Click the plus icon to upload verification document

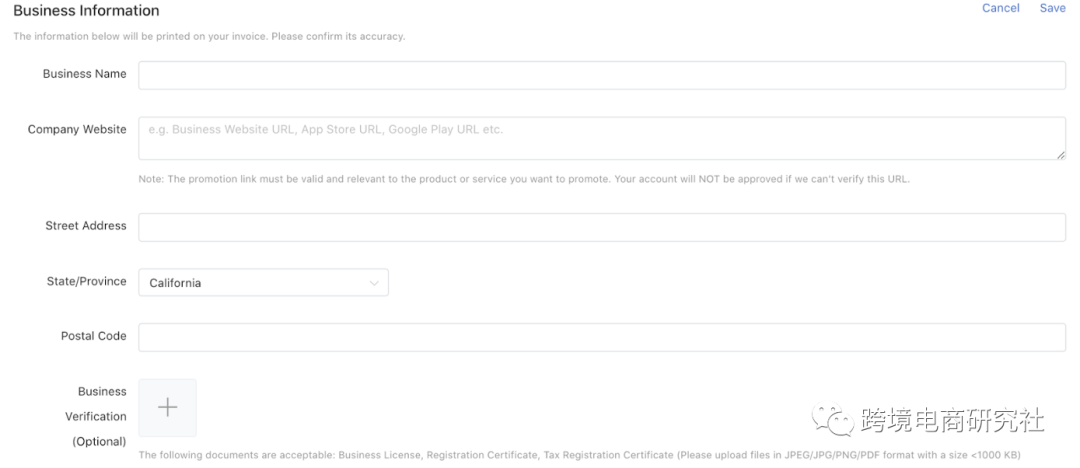(168, 407)
